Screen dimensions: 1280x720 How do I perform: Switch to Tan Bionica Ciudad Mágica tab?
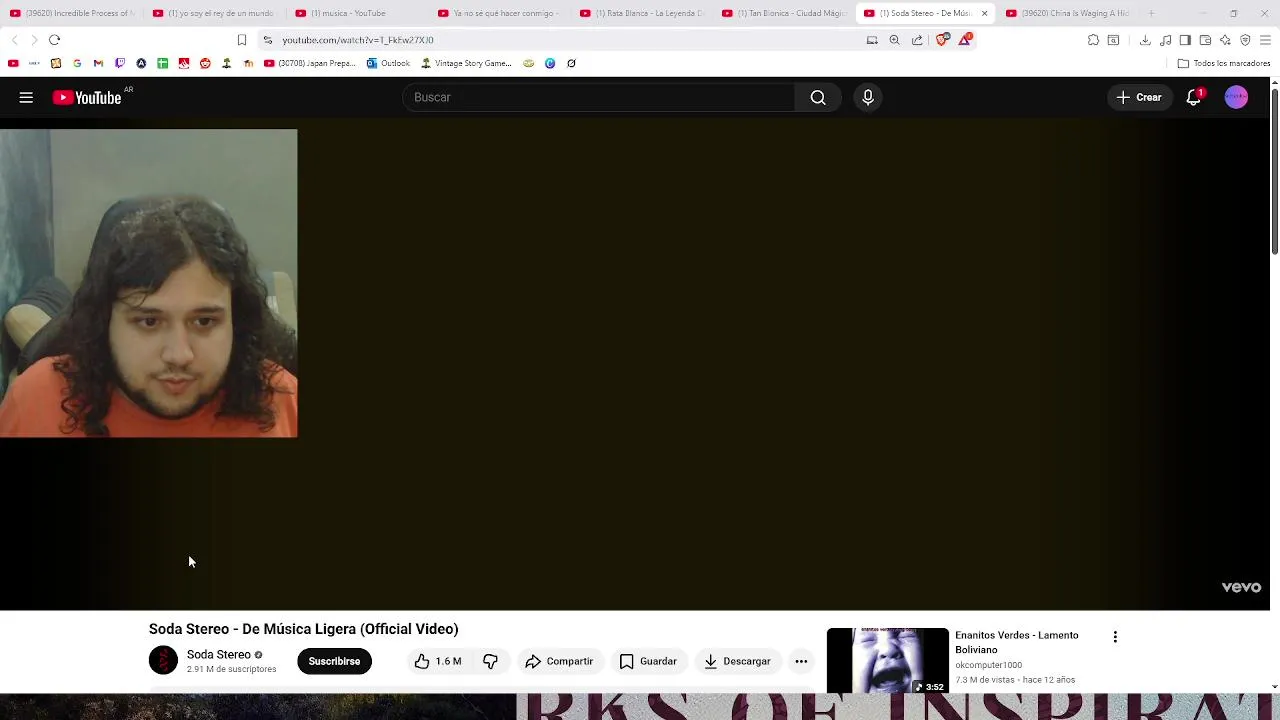[785, 13]
